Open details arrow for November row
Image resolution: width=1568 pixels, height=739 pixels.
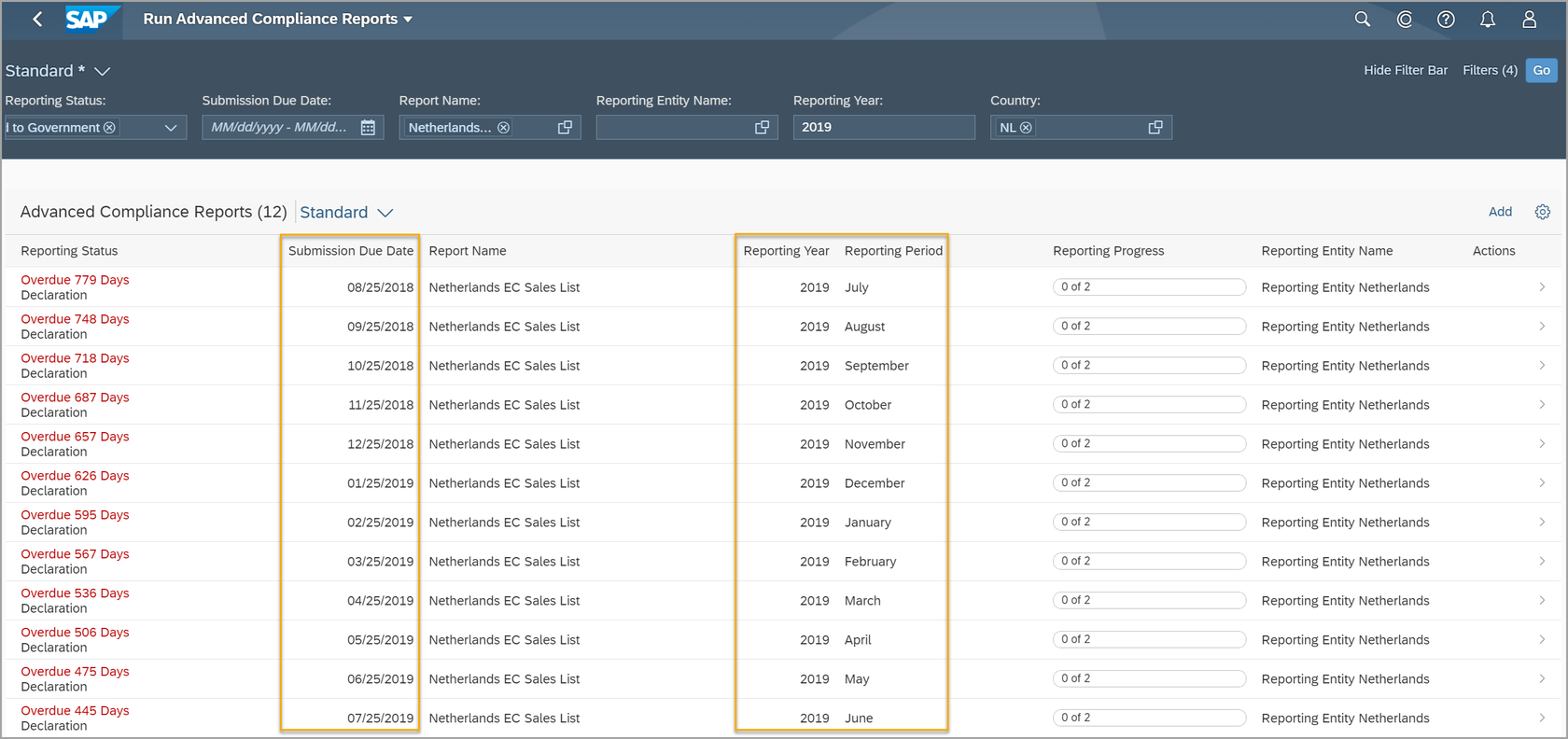1542,444
